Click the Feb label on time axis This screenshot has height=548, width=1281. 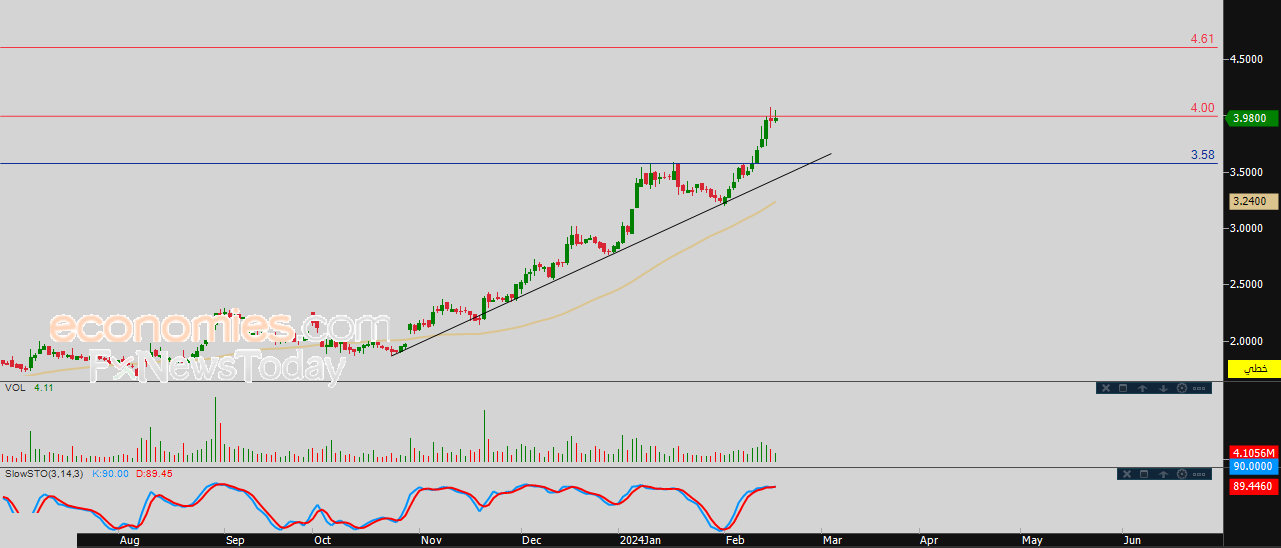point(734,540)
